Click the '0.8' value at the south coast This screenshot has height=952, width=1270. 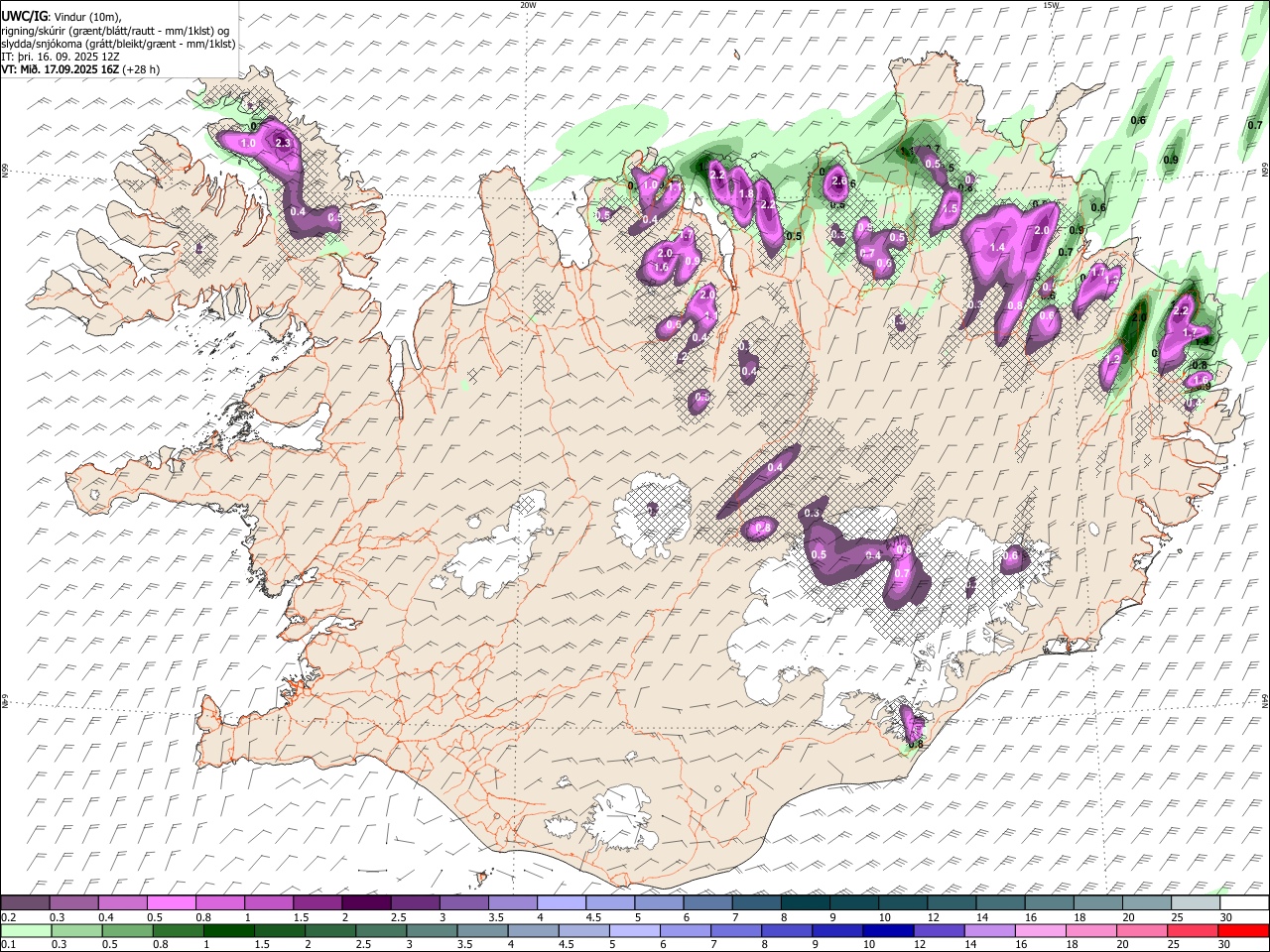916,744
